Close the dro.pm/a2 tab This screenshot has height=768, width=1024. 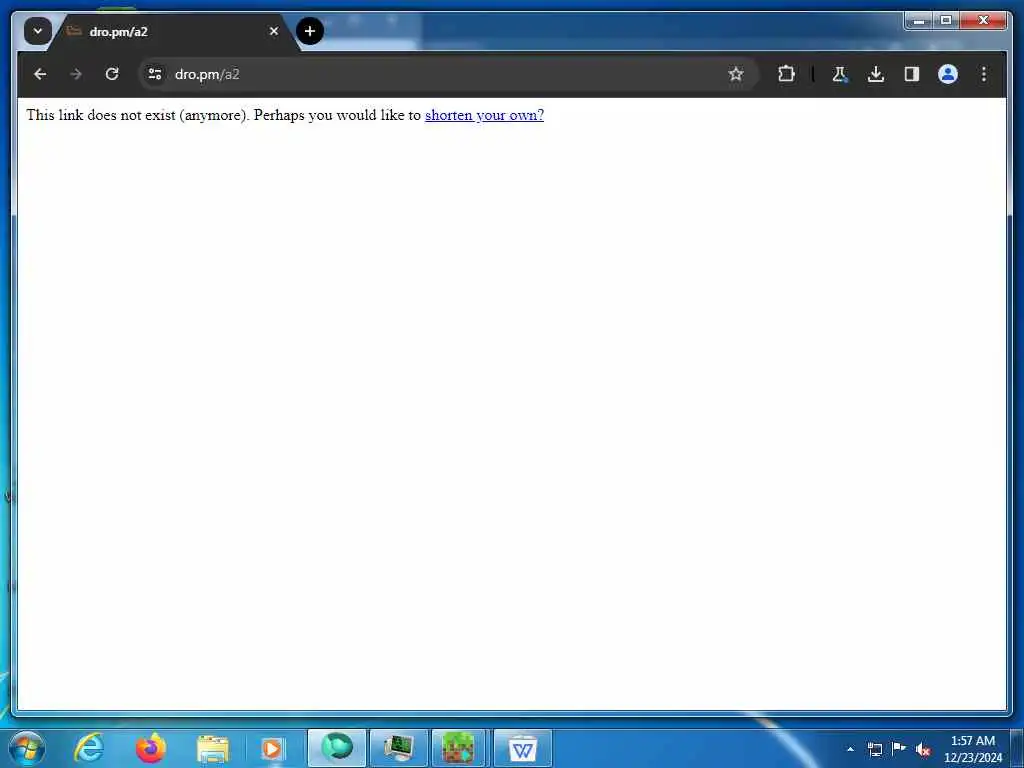pyautogui.click(x=274, y=31)
